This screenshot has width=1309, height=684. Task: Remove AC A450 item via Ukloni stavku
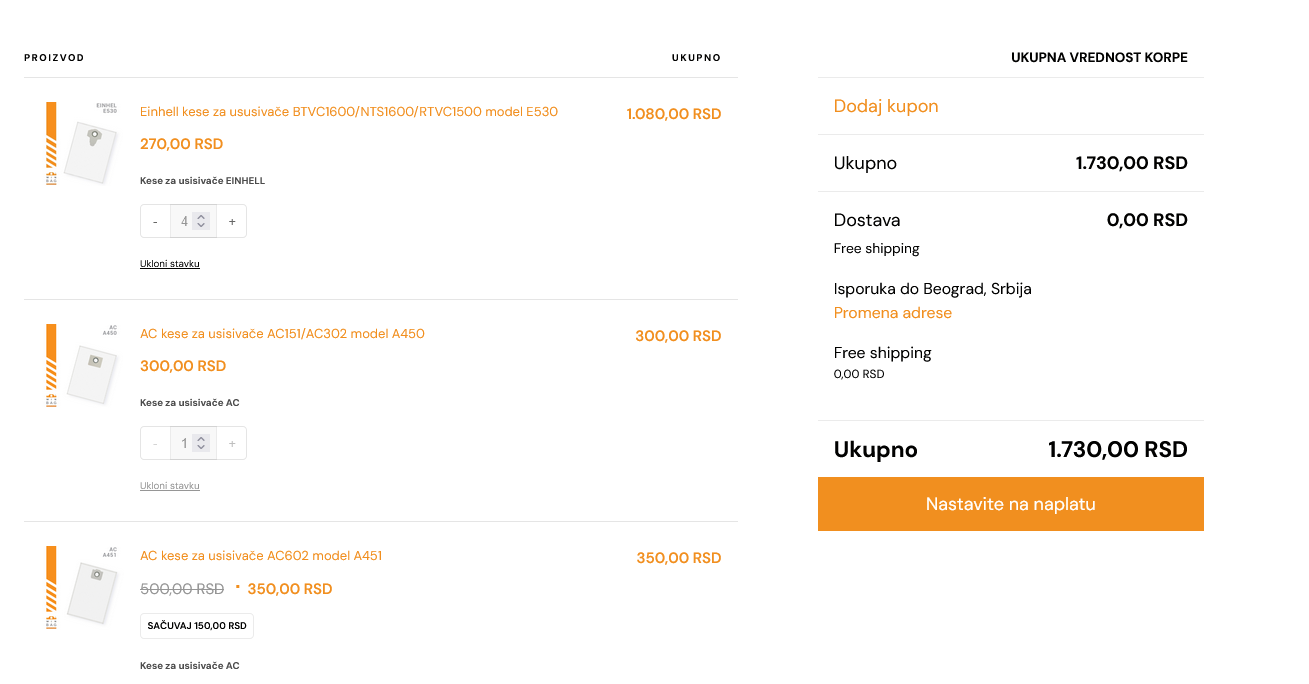pos(170,486)
